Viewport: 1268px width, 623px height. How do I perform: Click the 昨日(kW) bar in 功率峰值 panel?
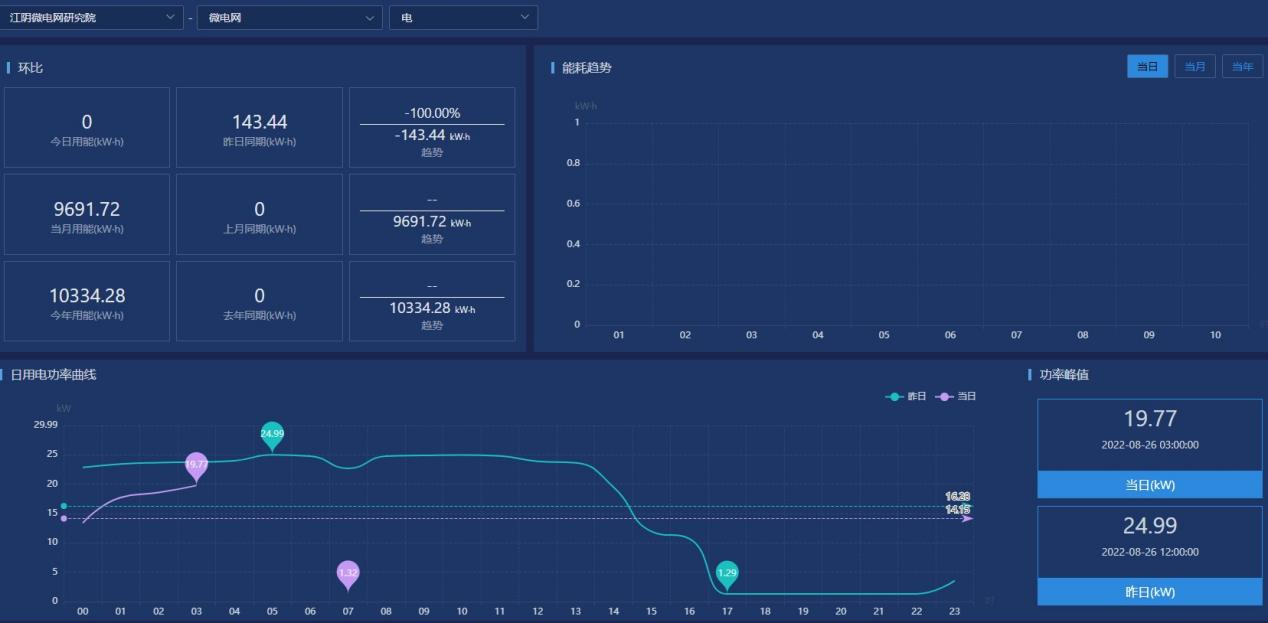[1149, 591]
